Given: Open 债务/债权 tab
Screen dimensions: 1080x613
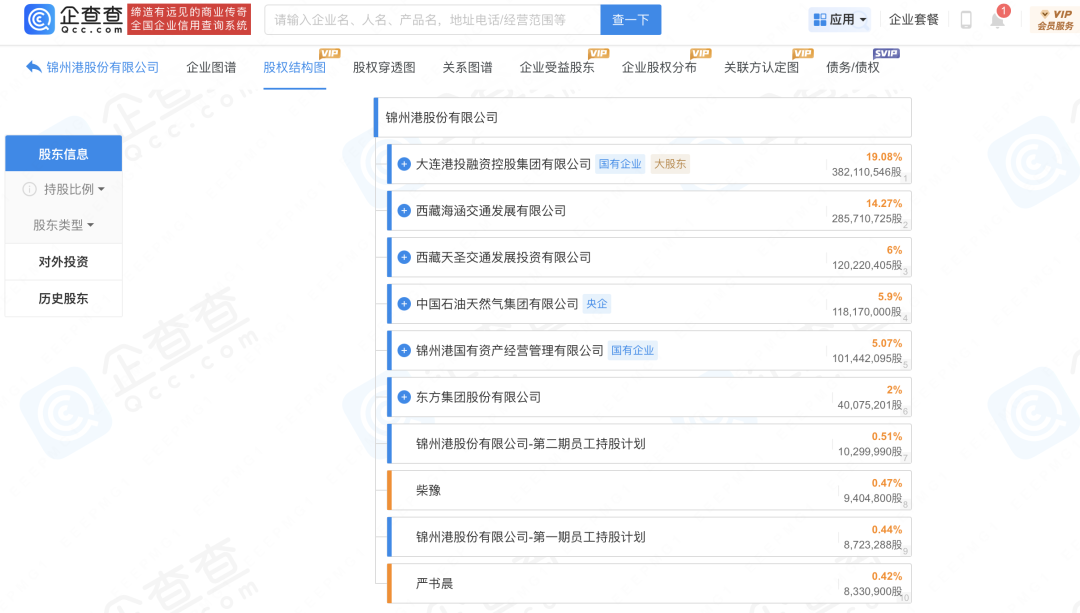Looking at the screenshot, I should click(x=853, y=67).
